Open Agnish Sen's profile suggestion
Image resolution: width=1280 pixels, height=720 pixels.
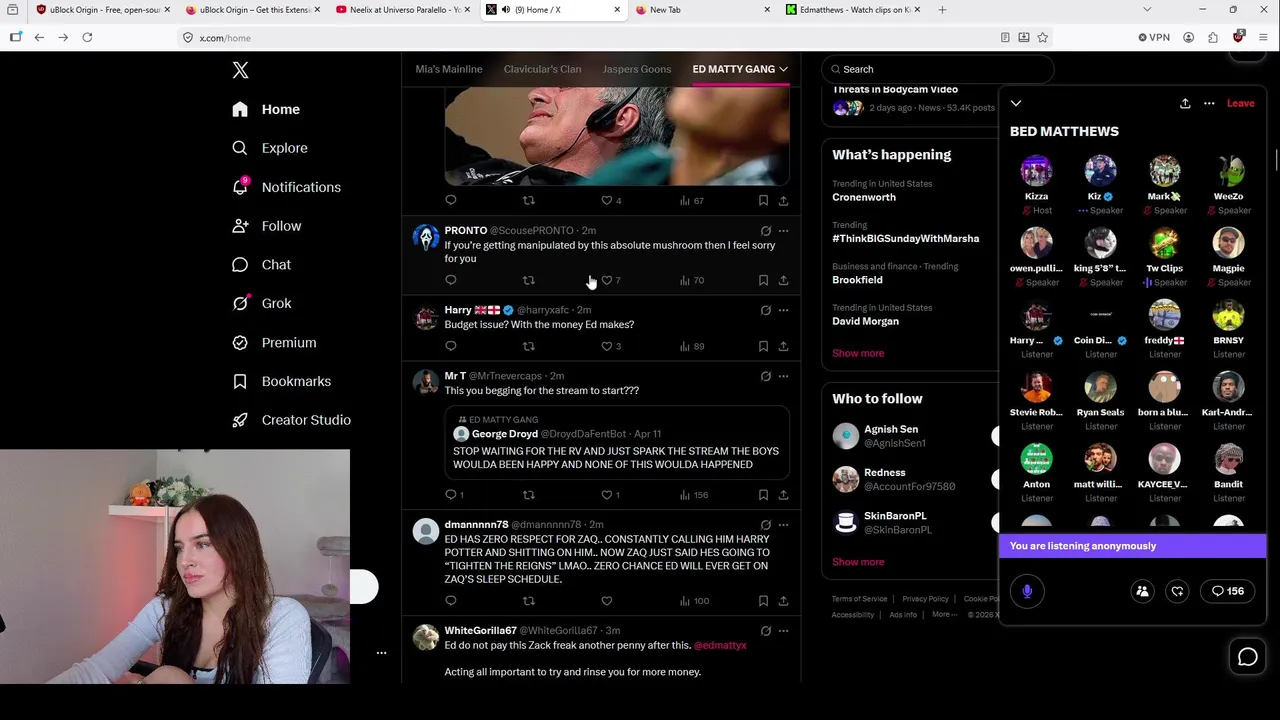click(891, 436)
